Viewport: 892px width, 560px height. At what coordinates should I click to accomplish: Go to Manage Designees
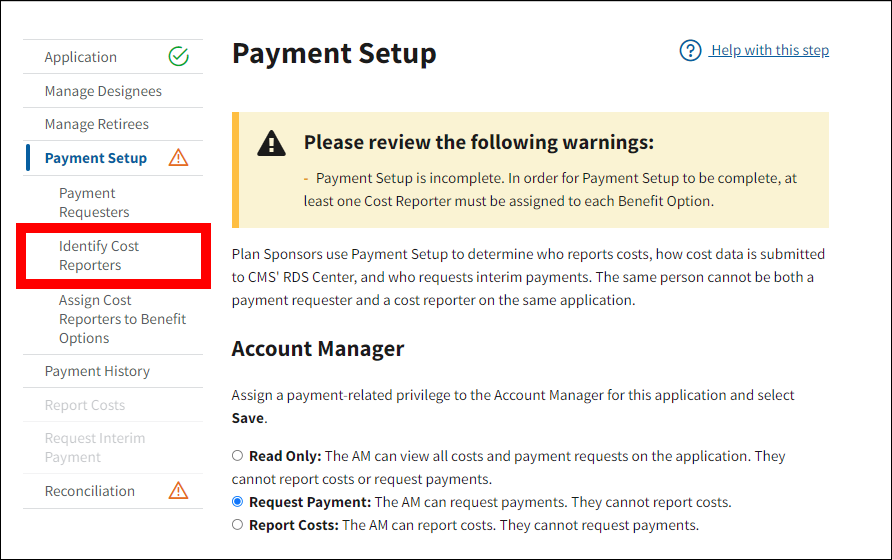pyautogui.click(x=103, y=91)
